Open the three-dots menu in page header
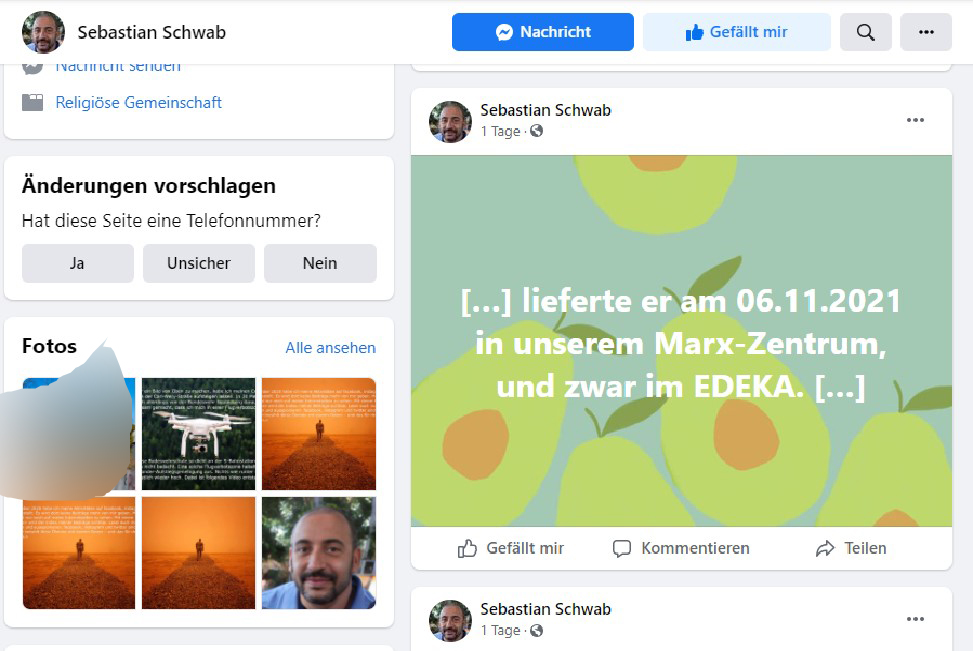 click(926, 32)
